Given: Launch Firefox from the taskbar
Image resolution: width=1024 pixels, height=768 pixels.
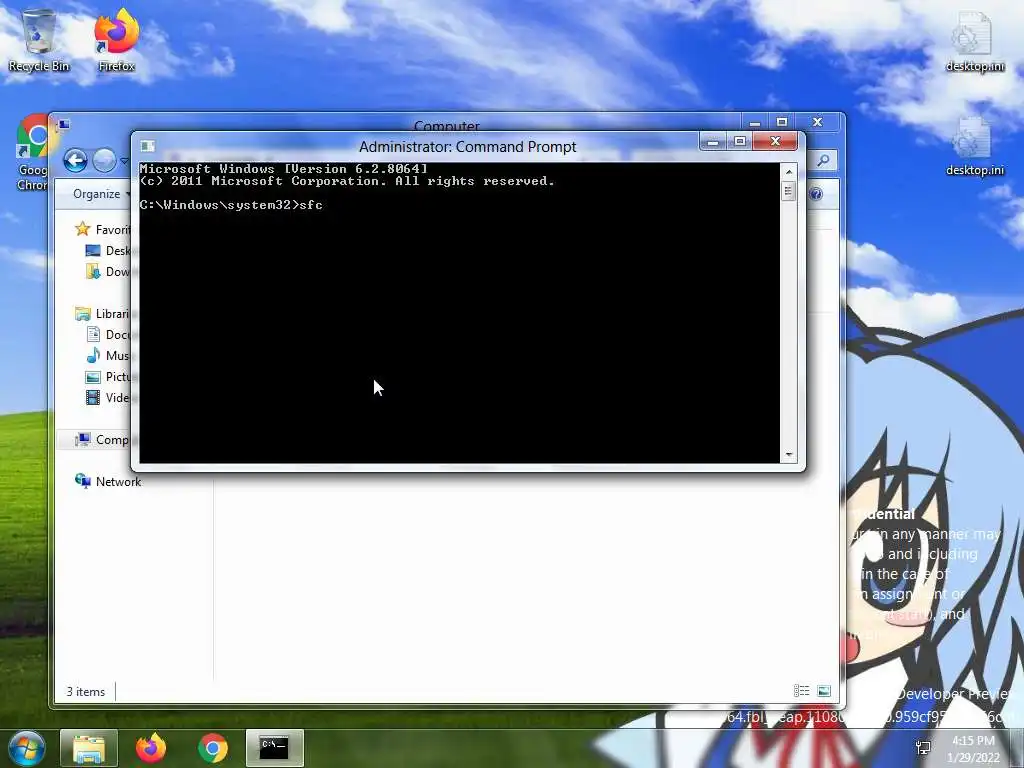Looking at the screenshot, I should coord(151,748).
